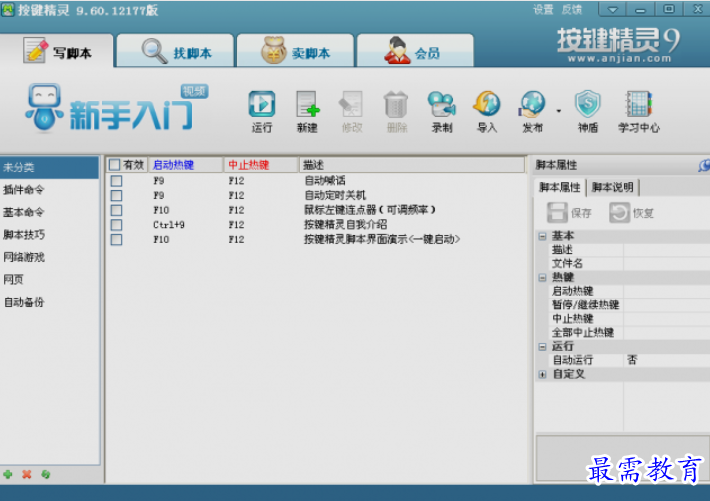Screen dimensions: 710x501
Task: Click the 启动热键 property value field
Action: click(667, 291)
